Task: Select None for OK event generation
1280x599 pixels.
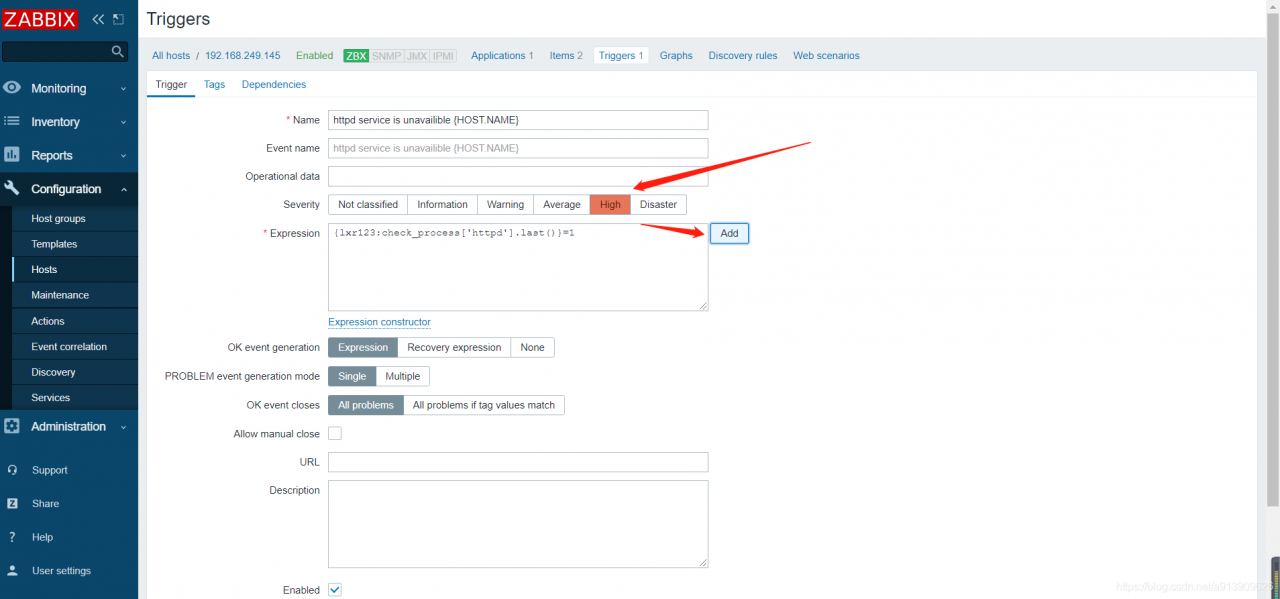Action: (x=532, y=347)
